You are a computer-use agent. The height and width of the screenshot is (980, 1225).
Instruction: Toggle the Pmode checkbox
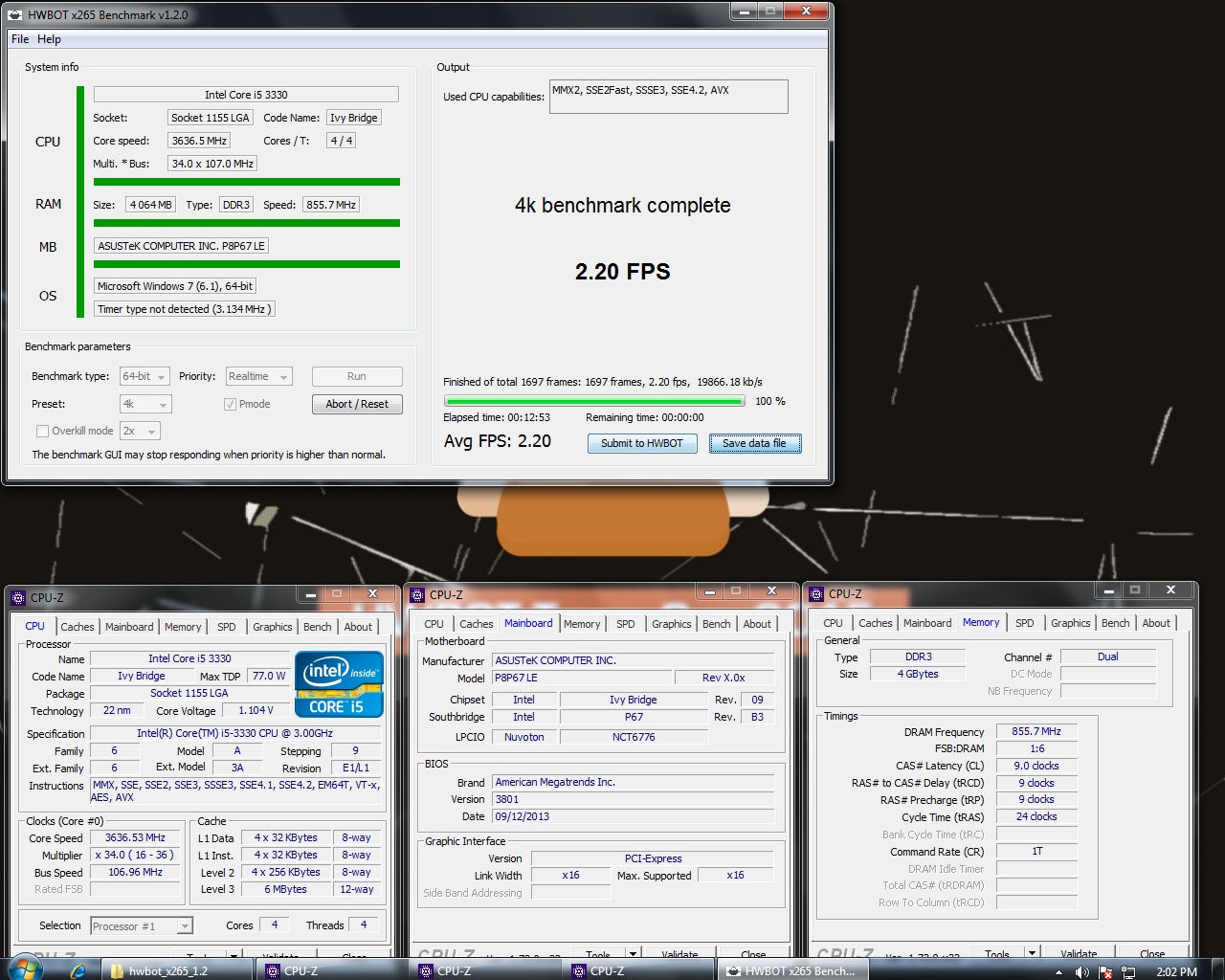point(230,404)
